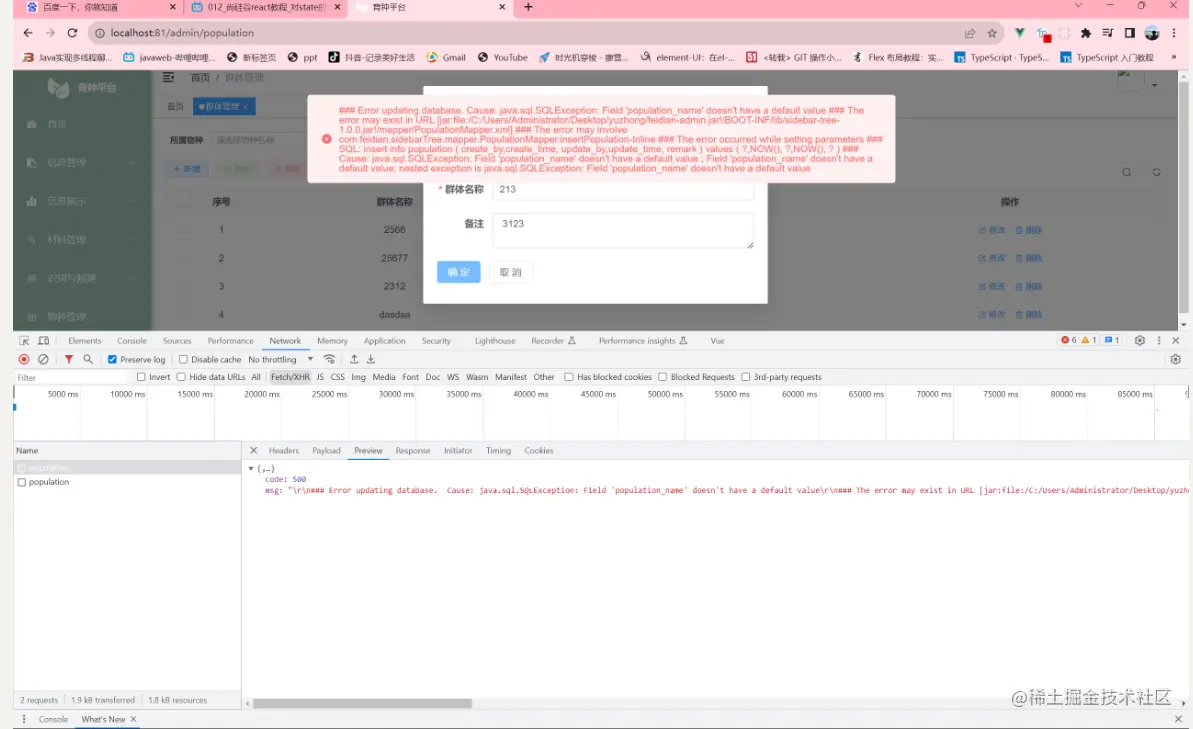Image resolution: width=1193 pixels, height=729 pixels.
Task: Open the No throttling dropdown
Action: click(281, 359)
